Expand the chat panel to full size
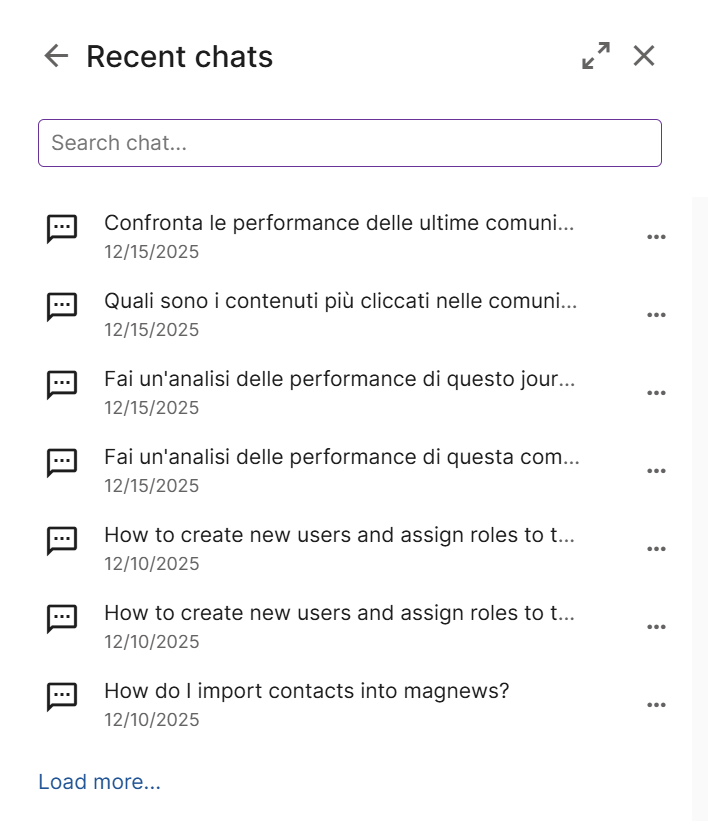This screenshot has width=708, height=830. [x=596, y=56]
